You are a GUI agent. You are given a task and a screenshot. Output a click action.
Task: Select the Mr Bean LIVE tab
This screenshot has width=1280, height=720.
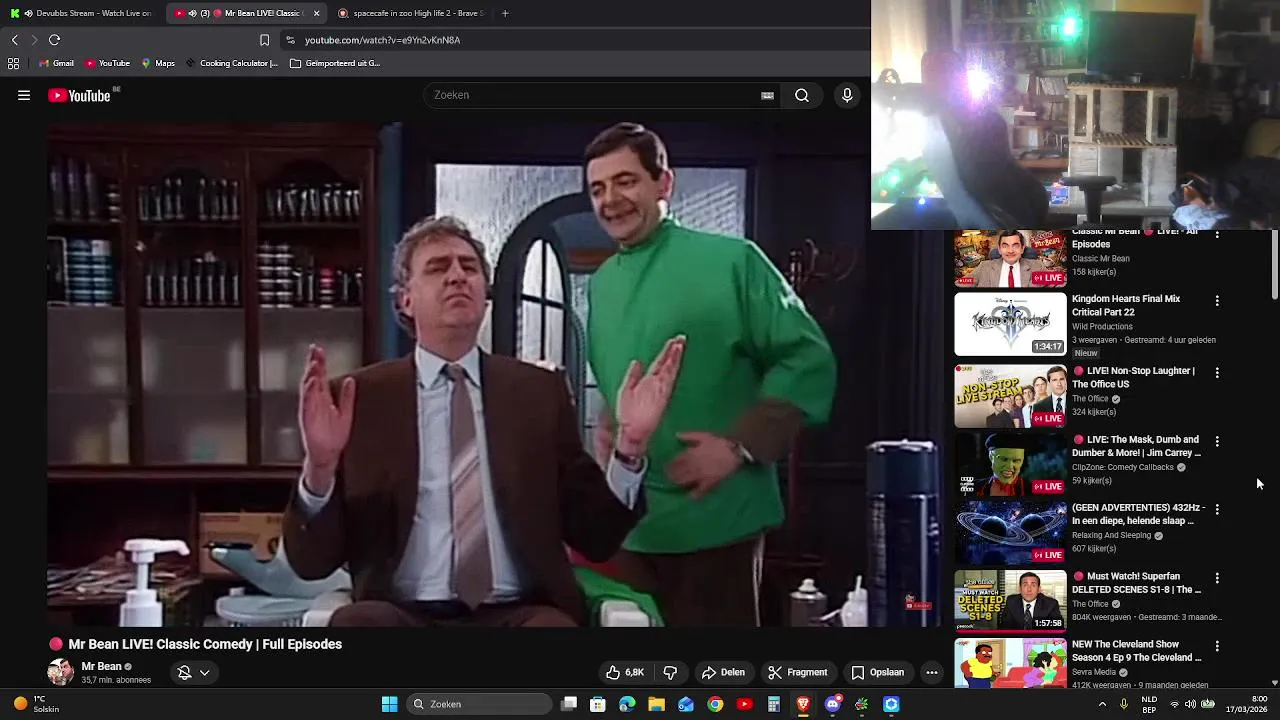click(x=245, y=13)
